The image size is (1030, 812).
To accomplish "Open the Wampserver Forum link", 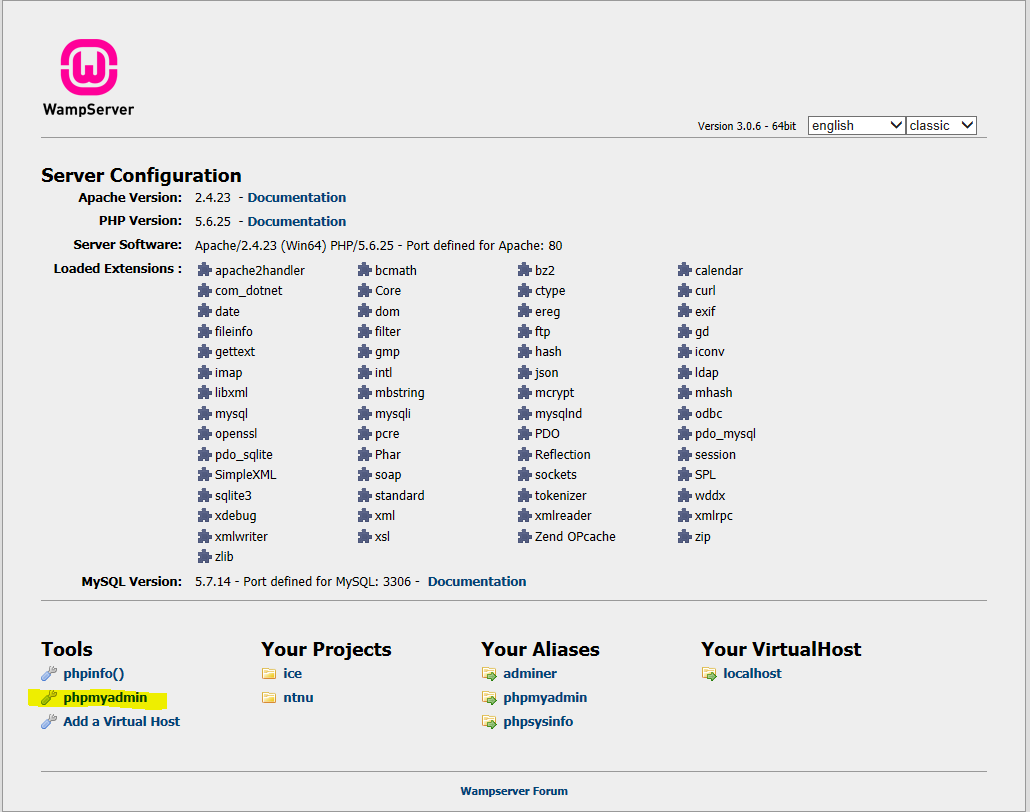I will 514,791.
